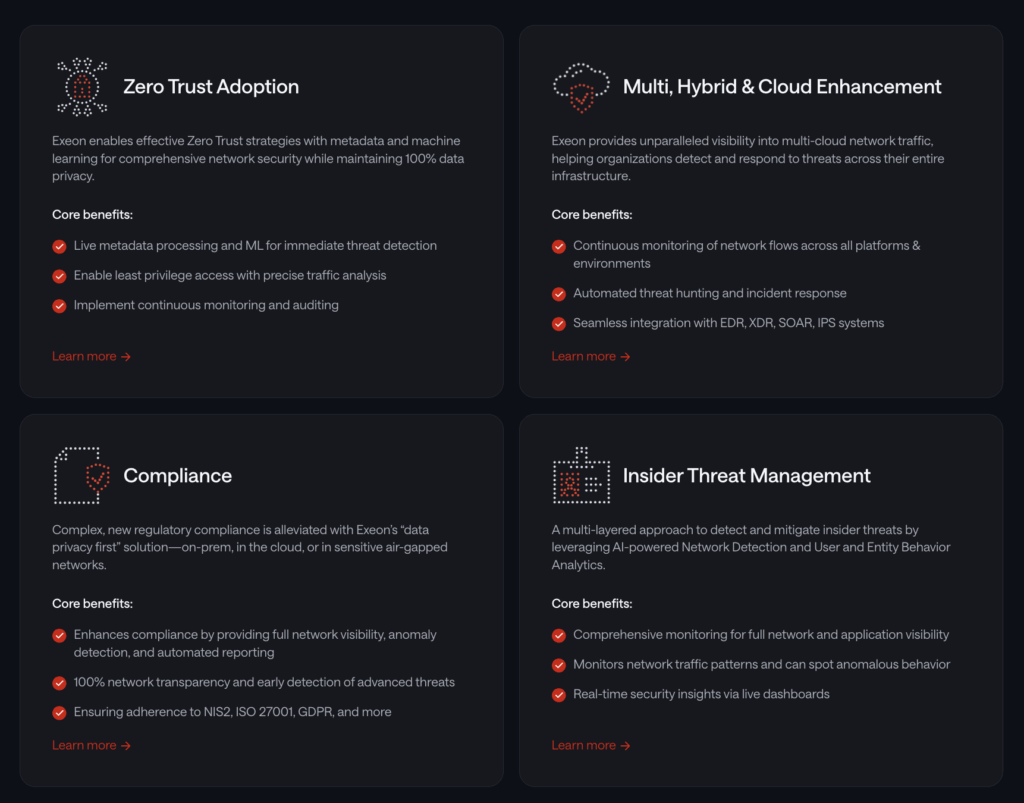Viewport: 1024px width, 803px height.
Task: Click the Insider Threat Management clipboard icon
Action: click(581, 476)
